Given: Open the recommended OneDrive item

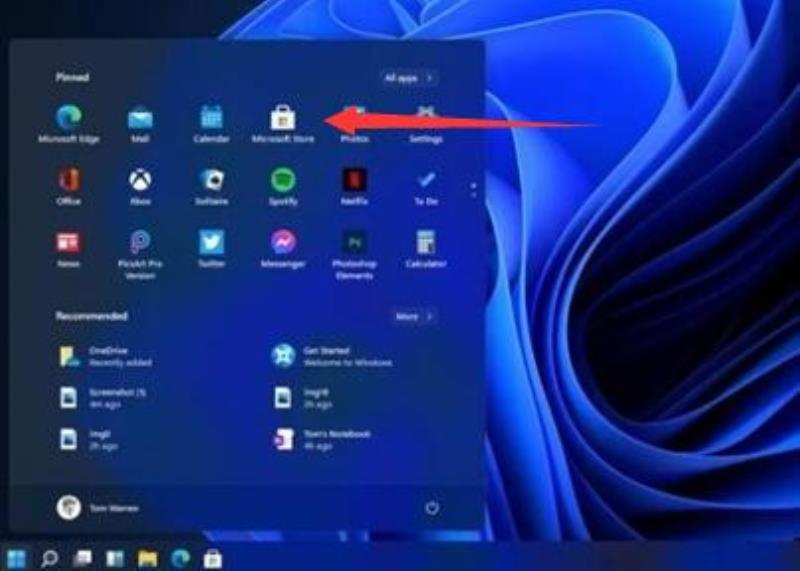Looking at the screenshot, I should 106,356.
